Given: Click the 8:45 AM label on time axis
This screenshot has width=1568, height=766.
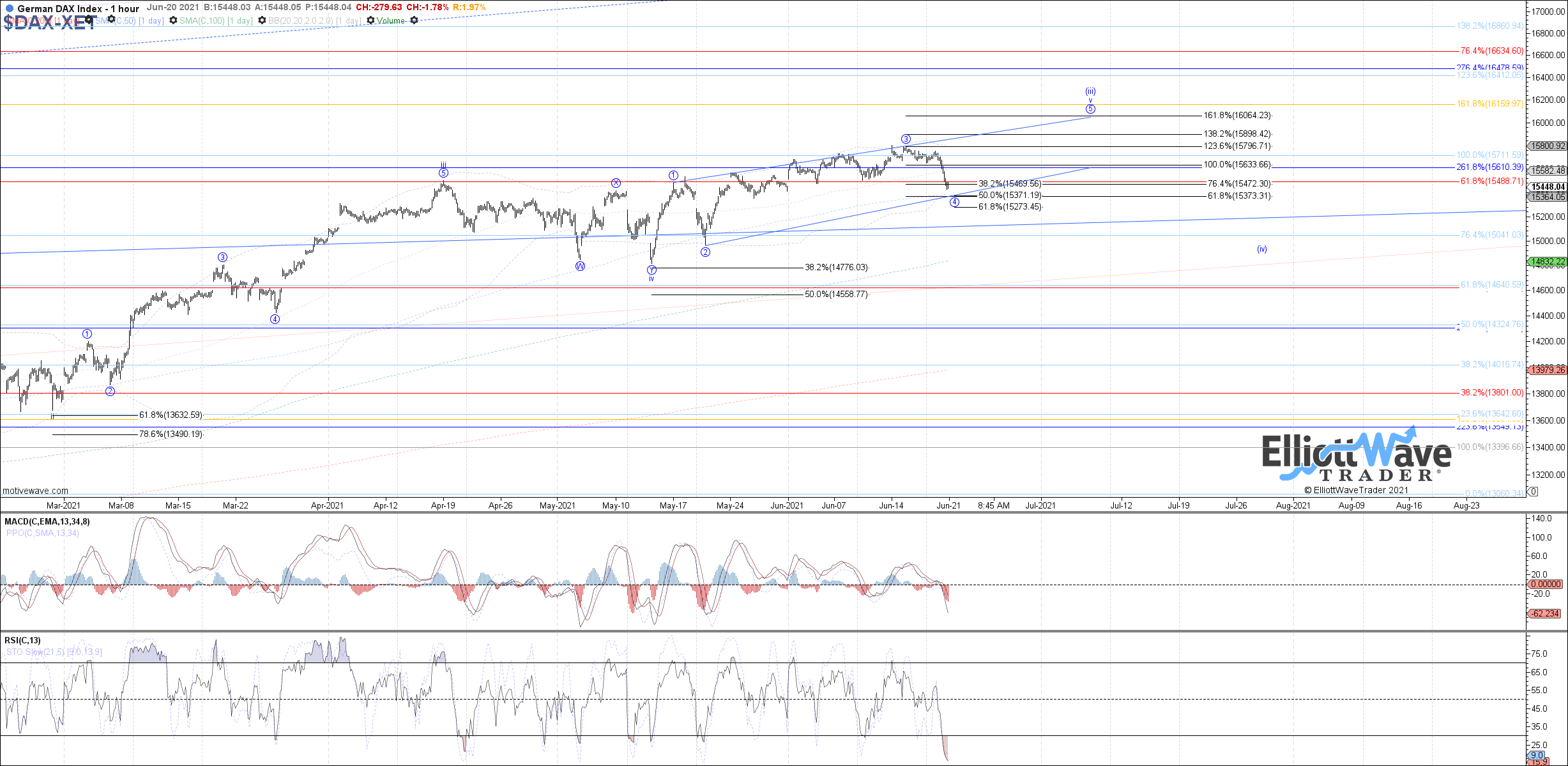Looking at the screenshot, I should (994, 505).
